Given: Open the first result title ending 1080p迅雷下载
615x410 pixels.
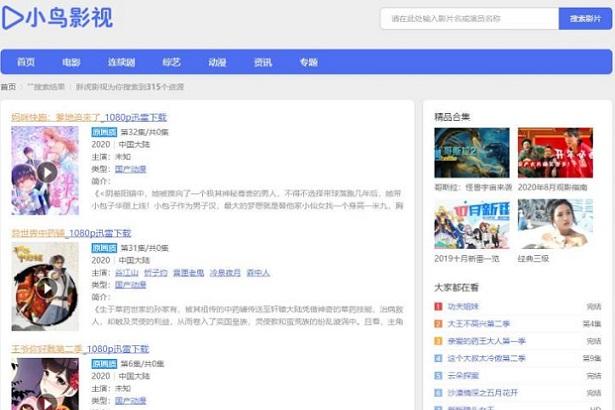Looking at the screenshot, I should point(89,117).
